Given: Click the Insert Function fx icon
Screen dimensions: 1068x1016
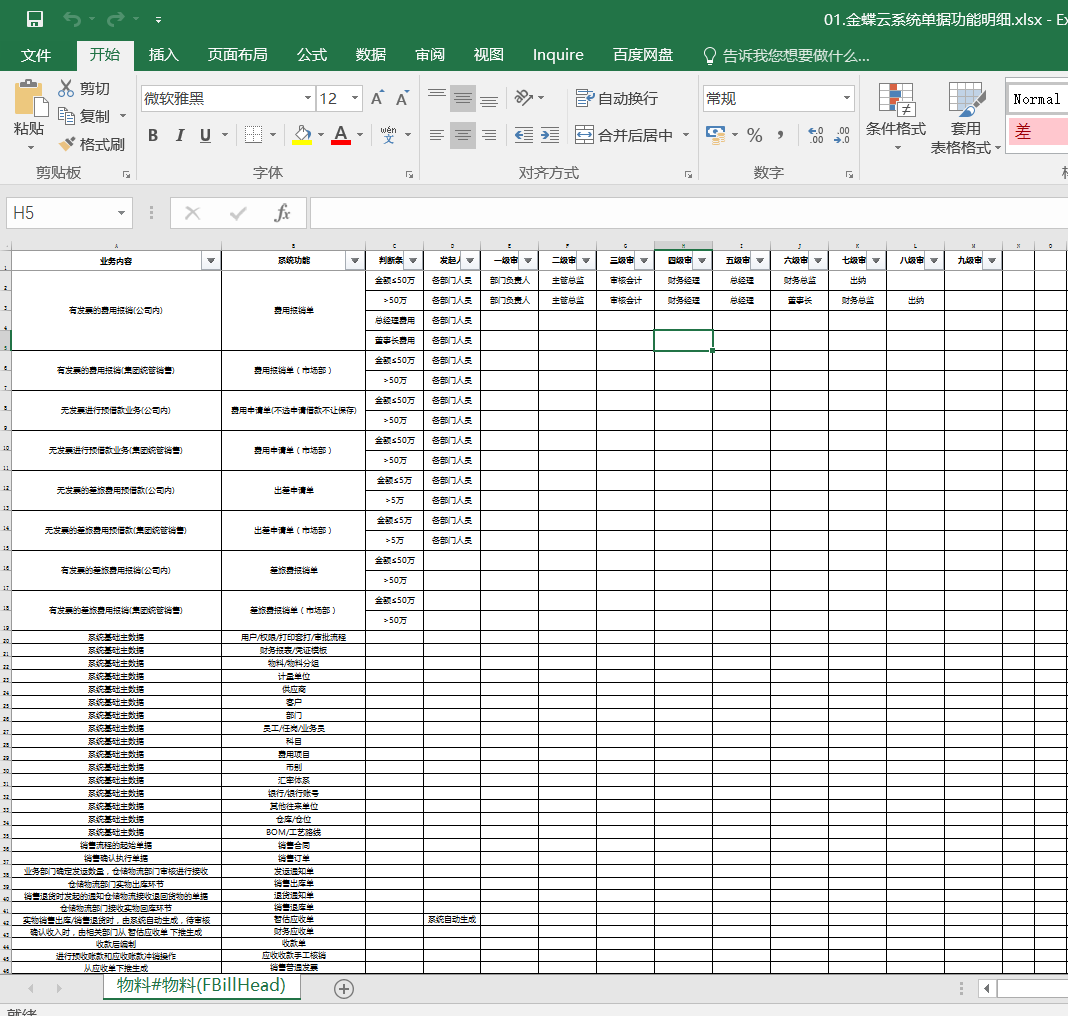Looking at the screenshot, I should pos(282,213).
